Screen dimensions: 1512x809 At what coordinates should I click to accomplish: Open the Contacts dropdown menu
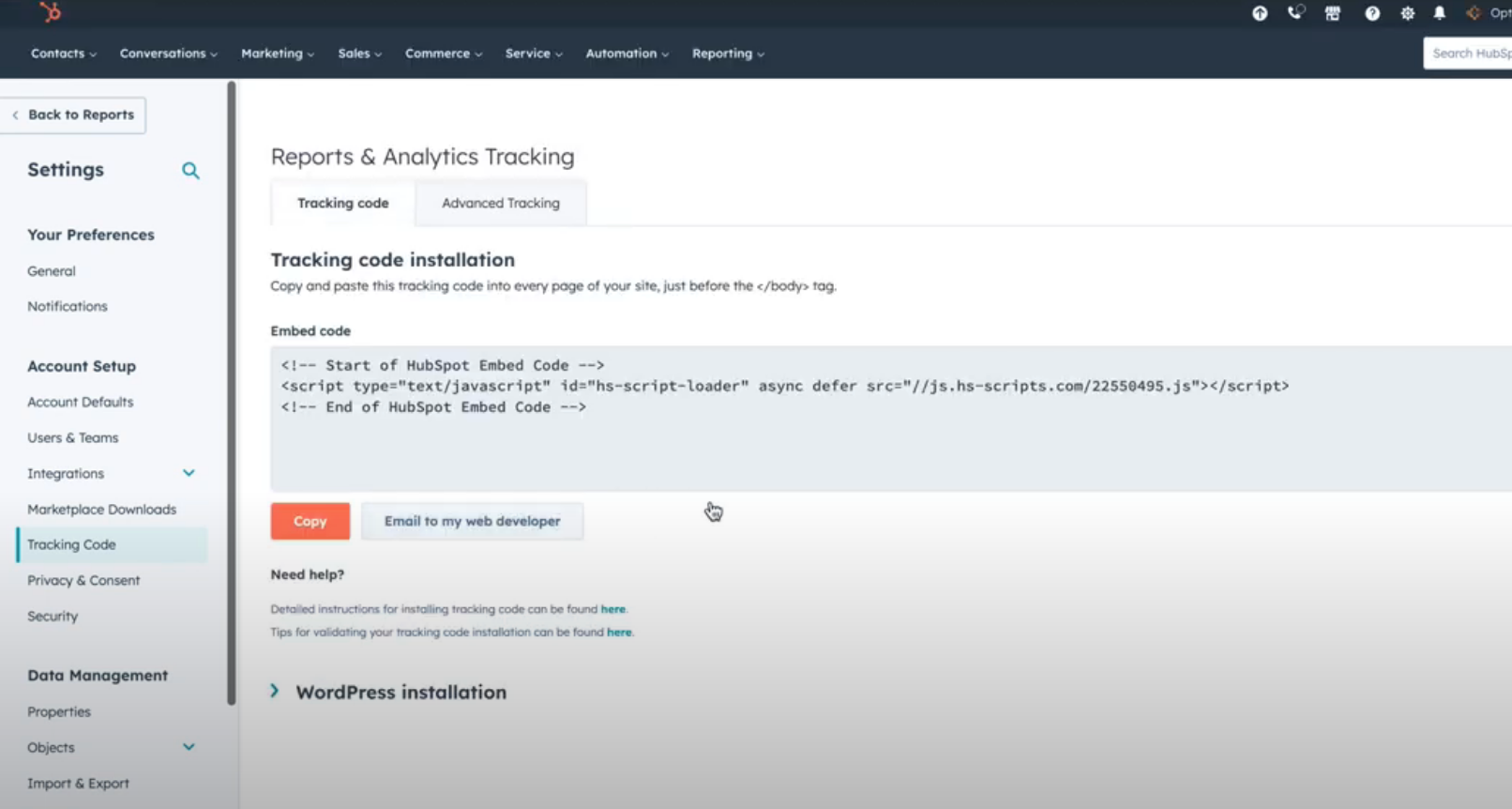tap(63, 53)
